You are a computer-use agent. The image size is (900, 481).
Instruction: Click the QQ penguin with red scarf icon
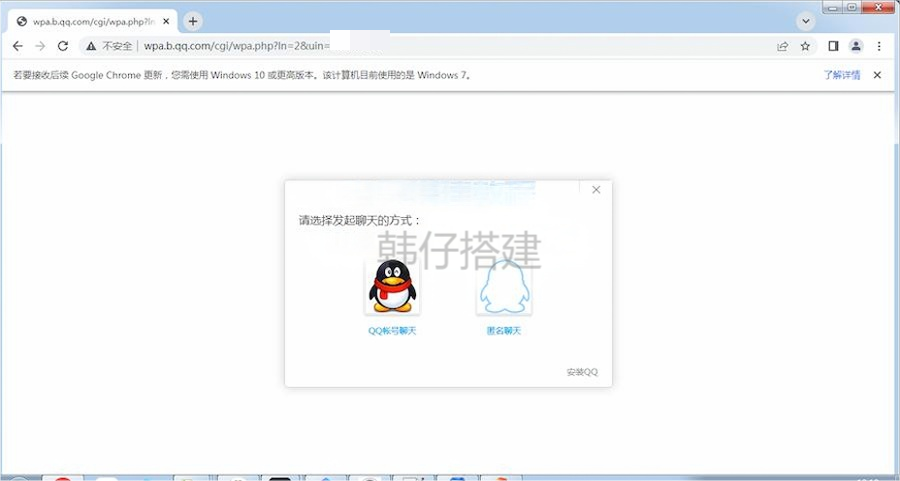tap(392, 286)
